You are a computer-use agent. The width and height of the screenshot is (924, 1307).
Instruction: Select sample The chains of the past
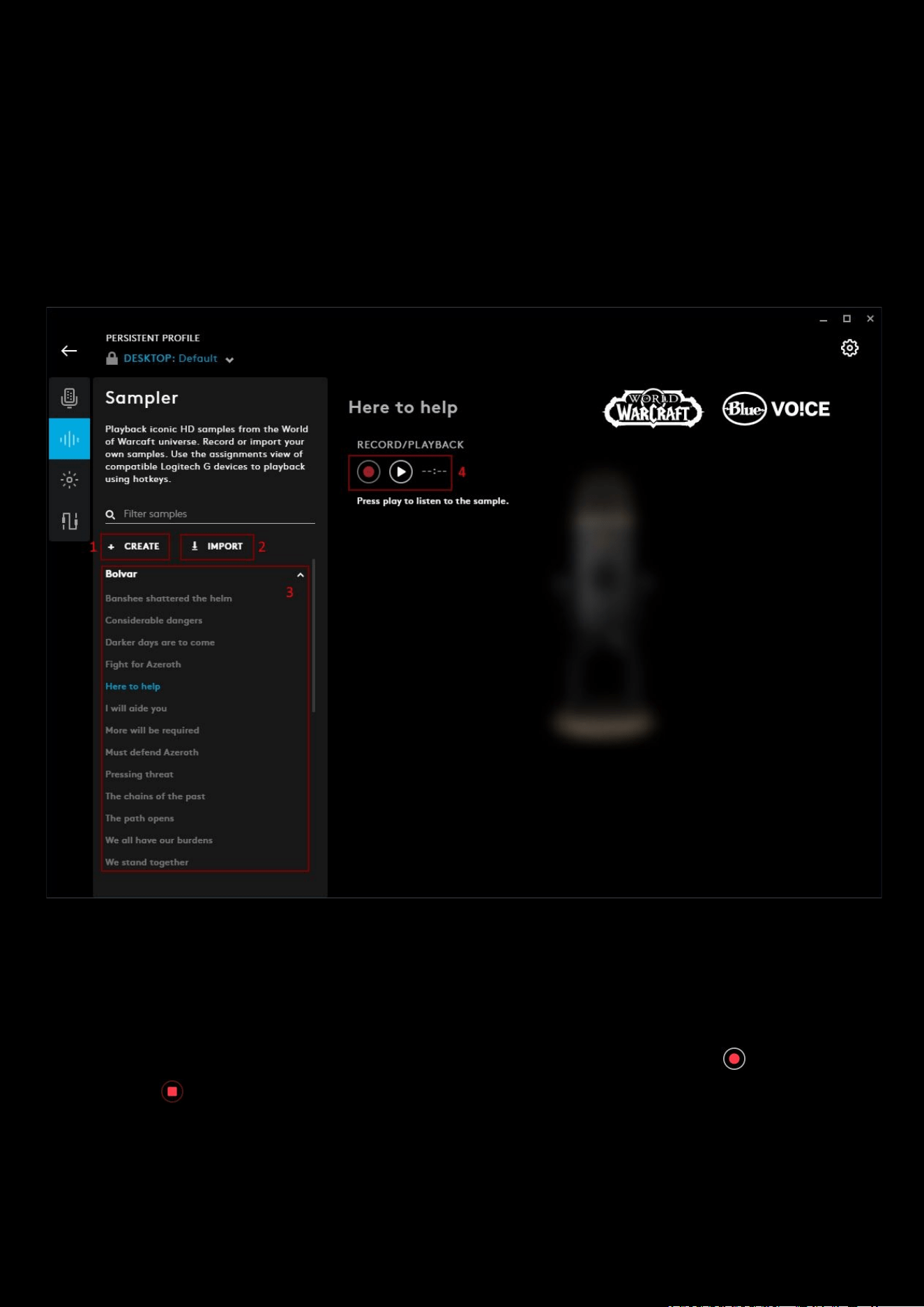point(155,796)
